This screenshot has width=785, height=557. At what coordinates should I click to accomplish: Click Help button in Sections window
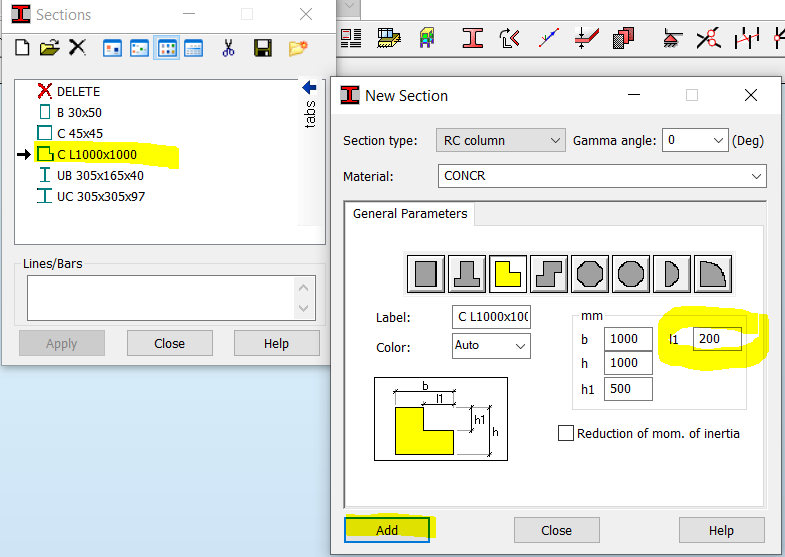(x=276, y=343)
